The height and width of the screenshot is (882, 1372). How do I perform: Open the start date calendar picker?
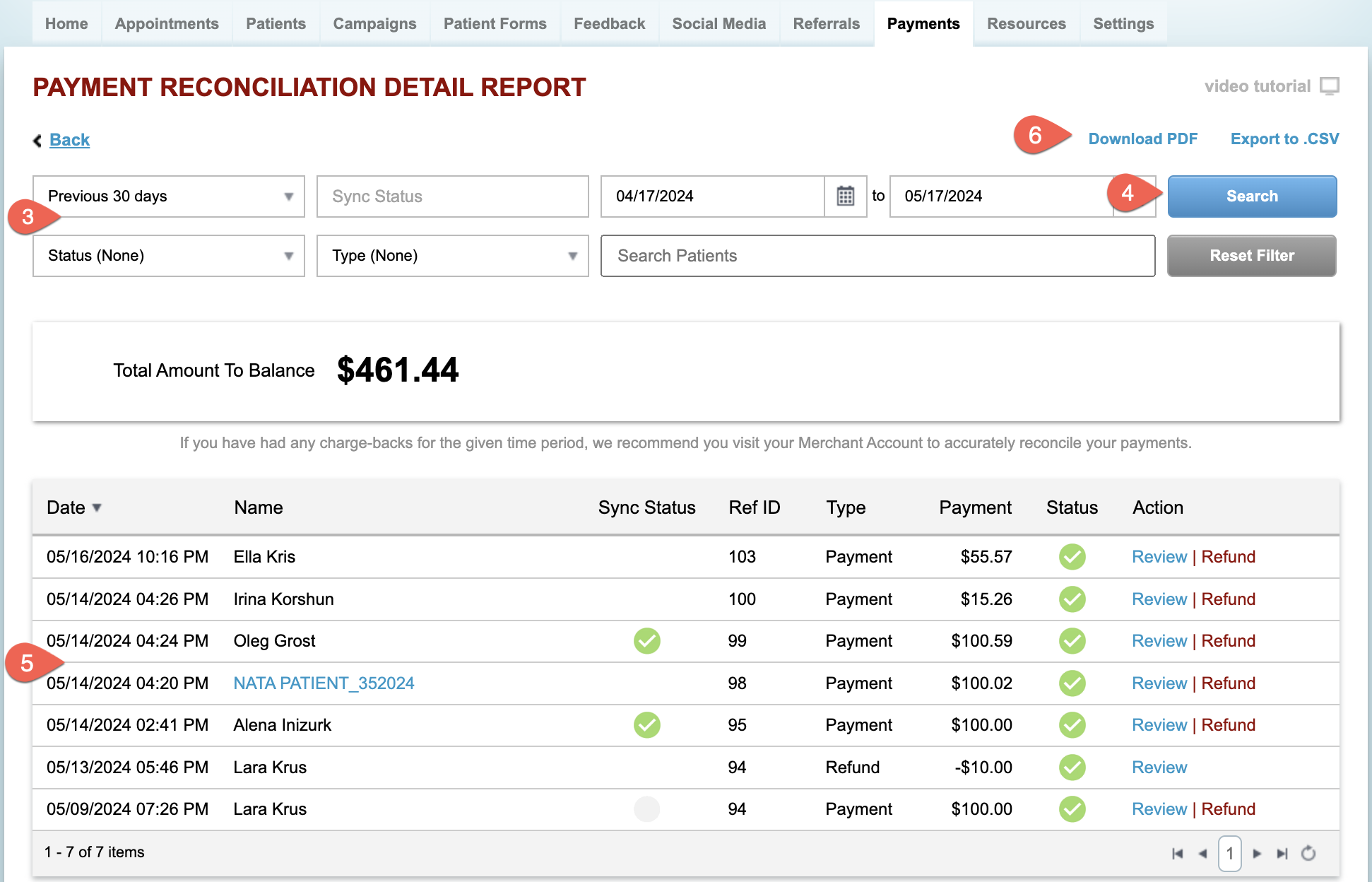point(845,196)
